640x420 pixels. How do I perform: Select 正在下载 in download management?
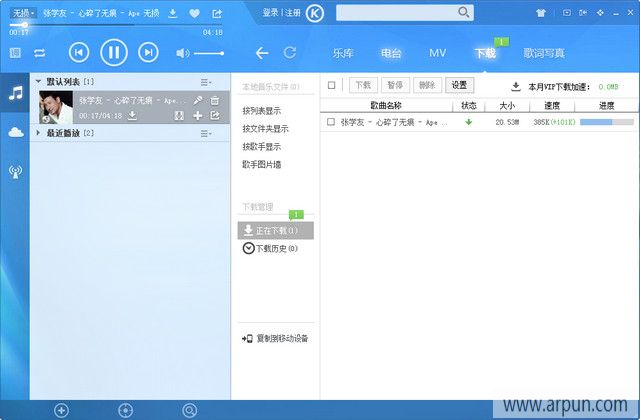pos(276,231)
